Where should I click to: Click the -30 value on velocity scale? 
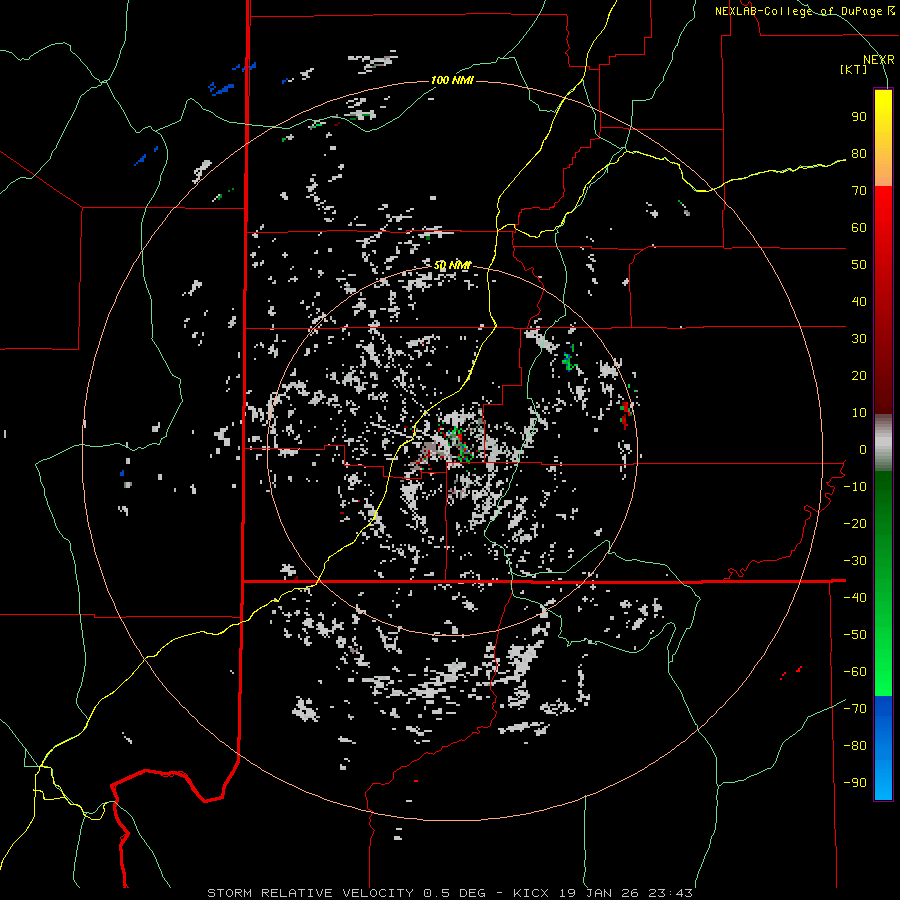[x=855, y=561]
